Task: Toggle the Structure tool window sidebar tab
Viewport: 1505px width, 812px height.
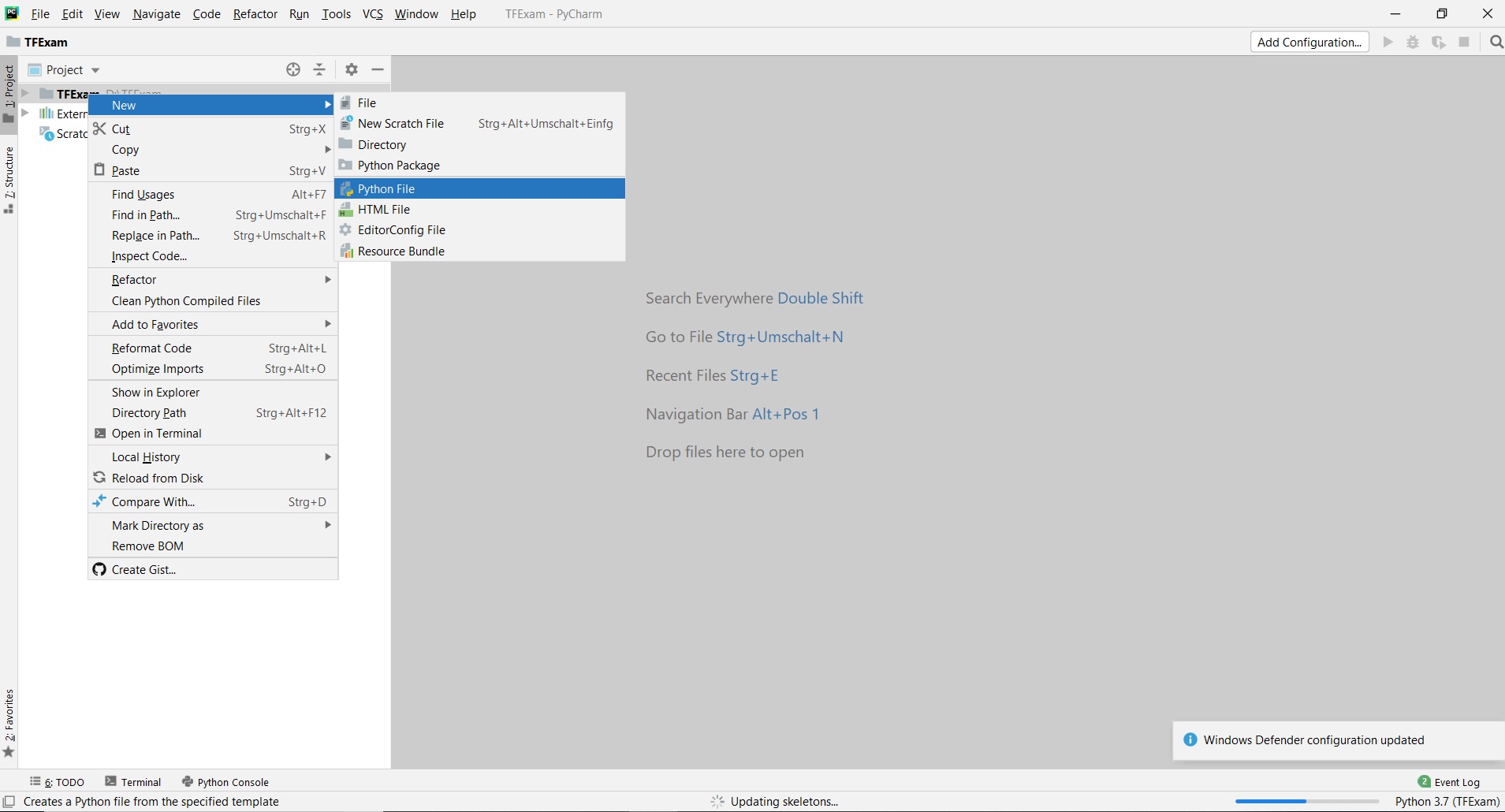Action: (x=9, y=179)
